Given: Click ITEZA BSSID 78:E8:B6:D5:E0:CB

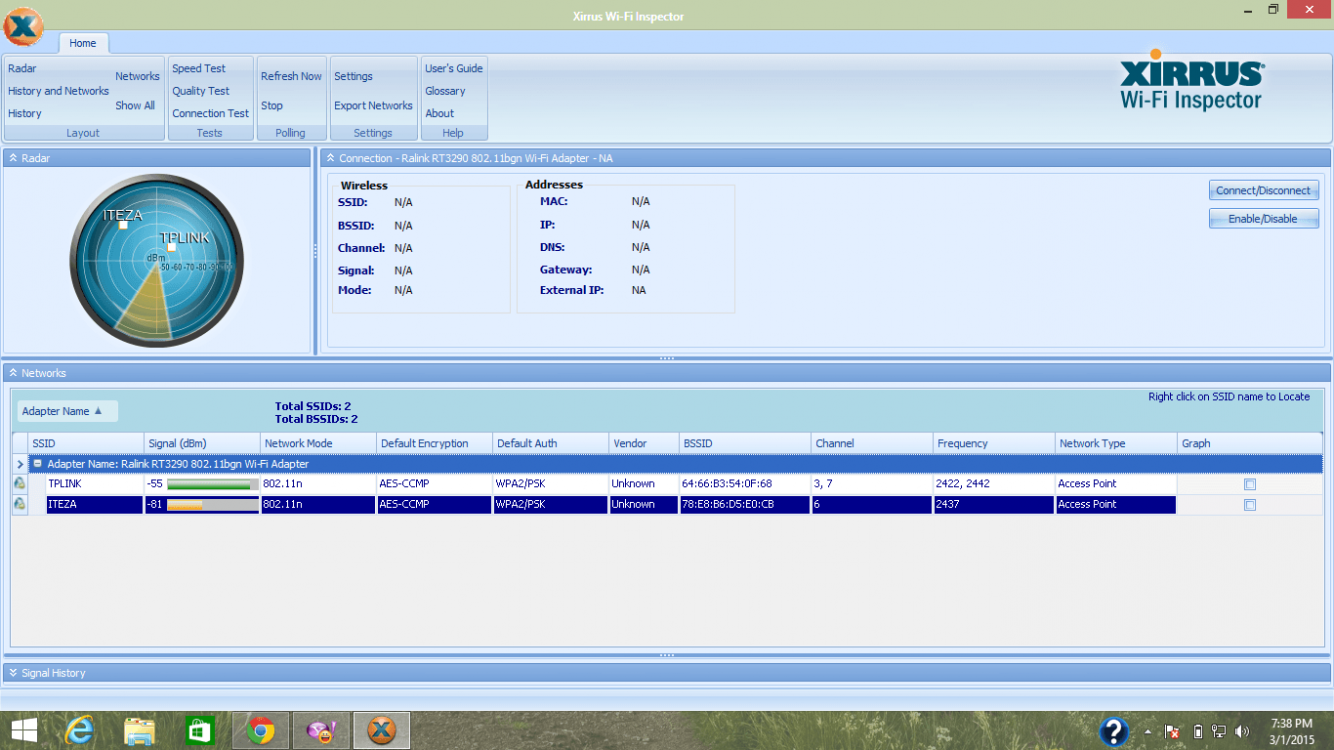Looking at the screenshot, I should (x=728, y=505).
